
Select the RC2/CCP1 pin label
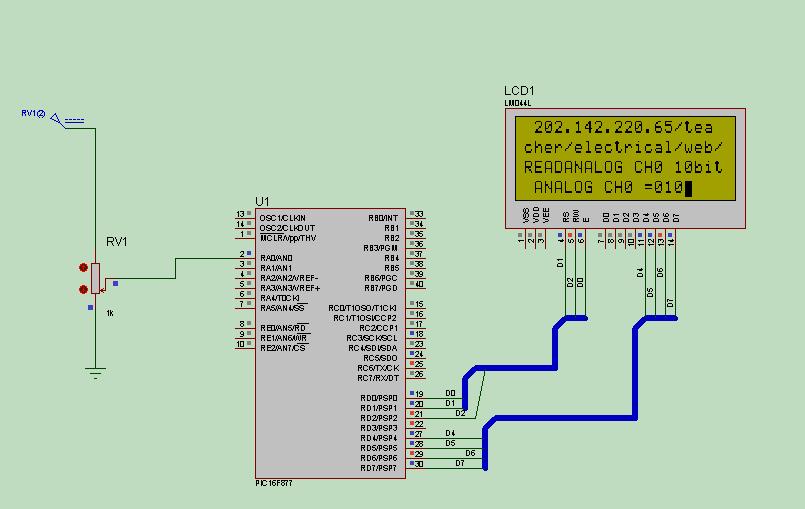(x=378, y=328)
